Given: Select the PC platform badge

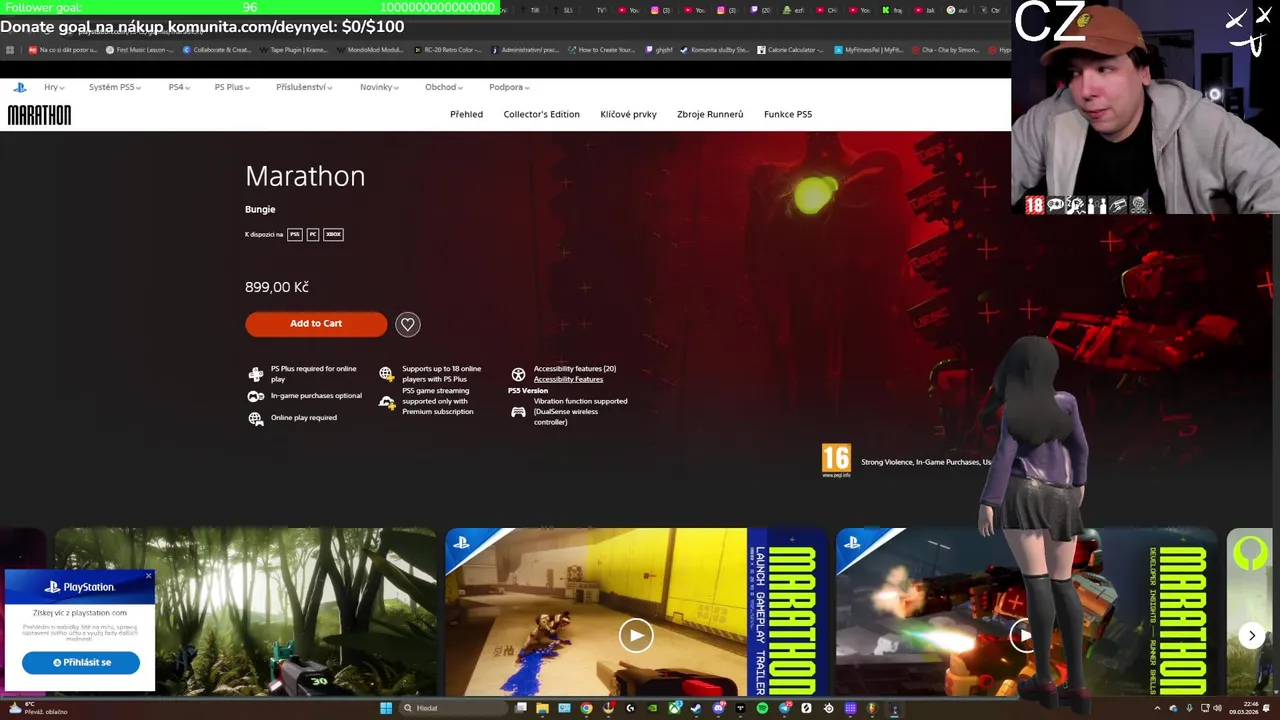Looking at the screenshot, I should 312,234.
